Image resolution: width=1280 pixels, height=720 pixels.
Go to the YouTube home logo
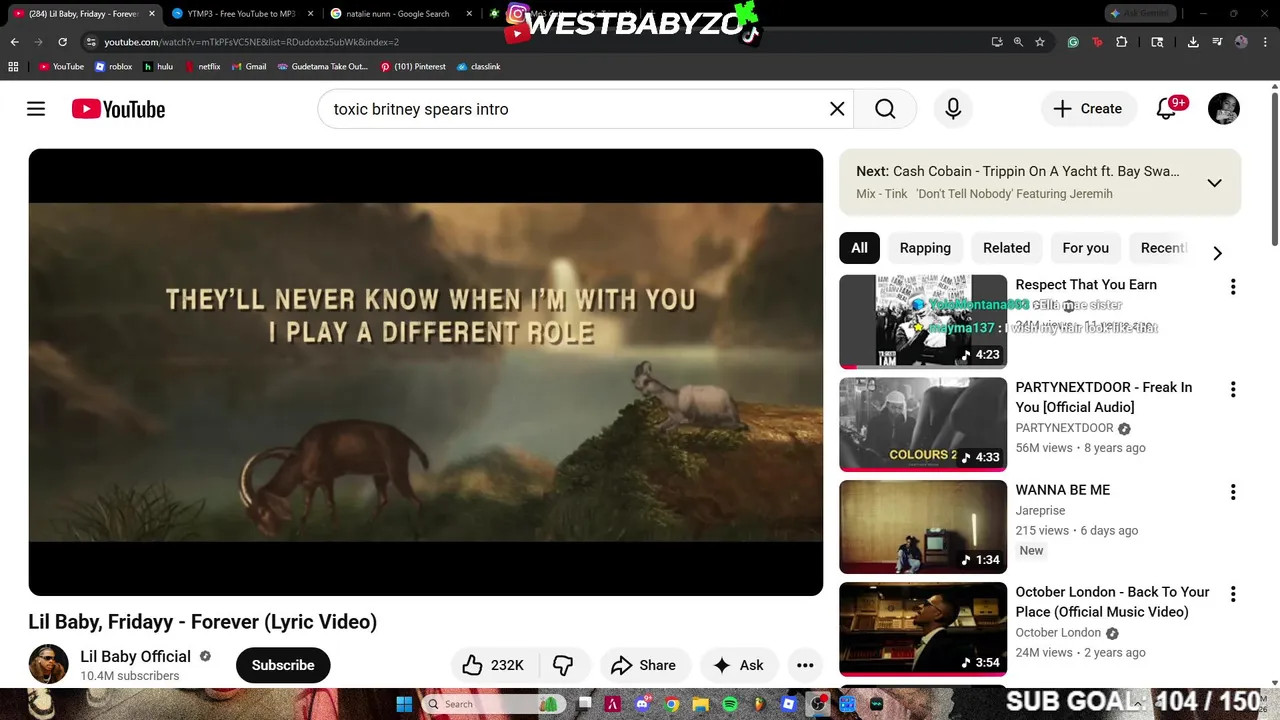(x=118, y=109)
